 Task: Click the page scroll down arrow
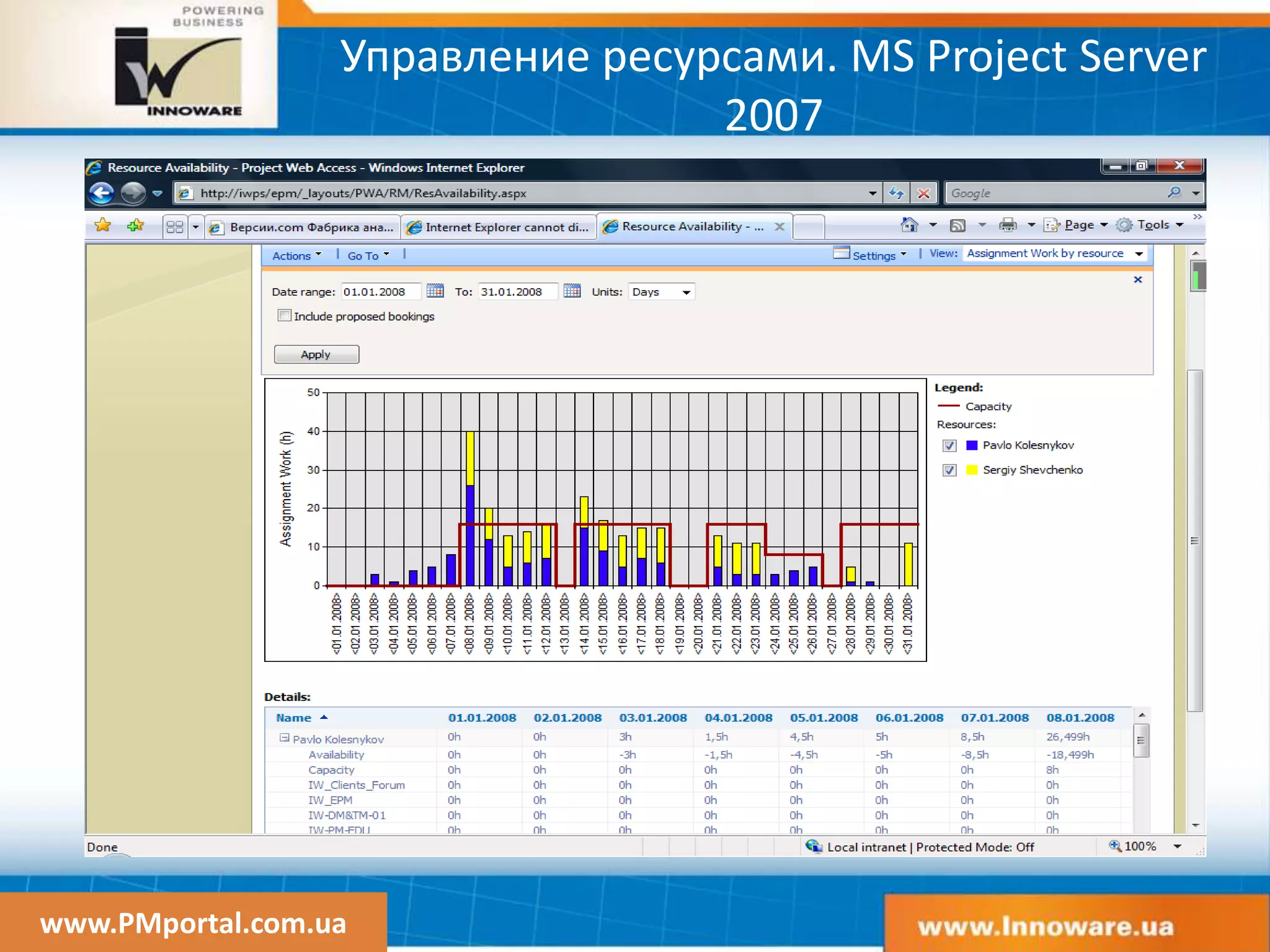pyautogui.click(x=1196, y=826)
